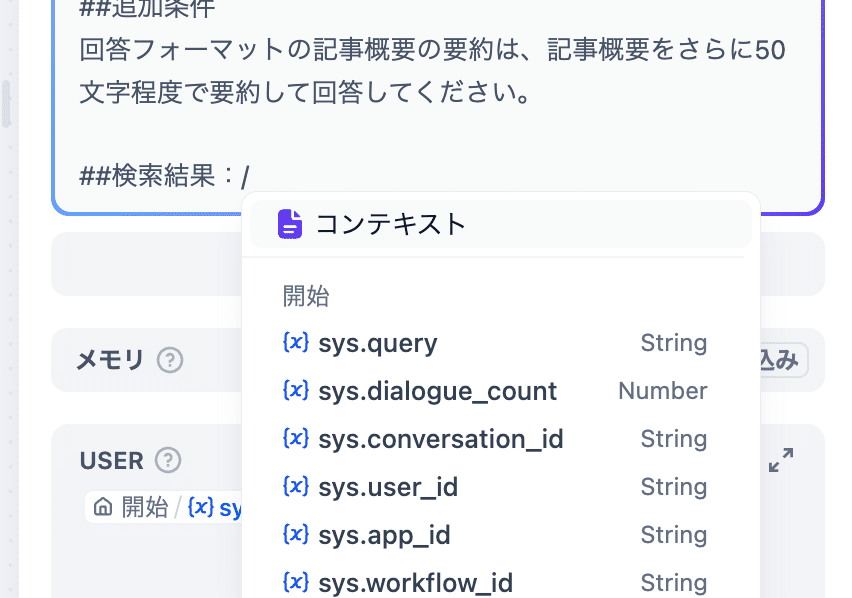Pick the sys.user_id variable
Screen dimensions: 852x598
click(x=388, y=487)
